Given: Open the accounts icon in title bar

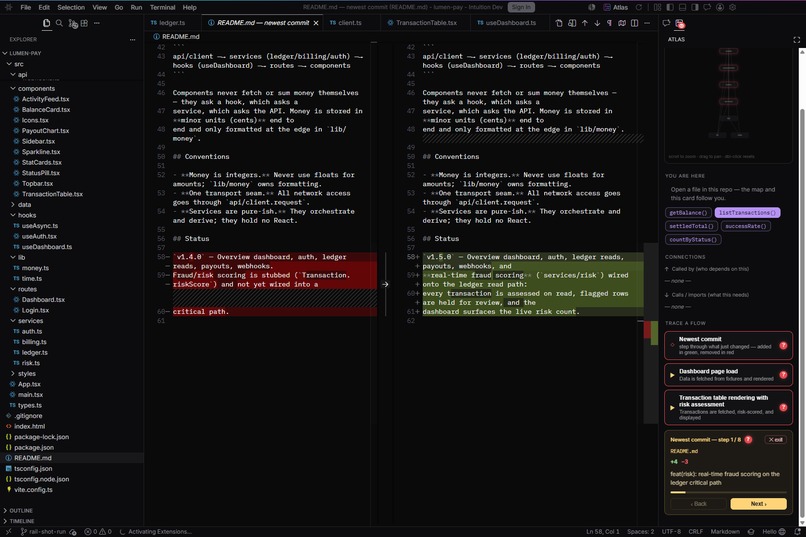Looking at the screenshot, I should point(720,7).
